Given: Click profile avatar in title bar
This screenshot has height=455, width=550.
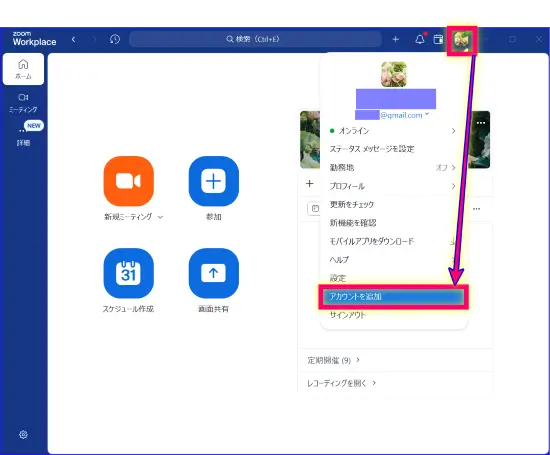Looking at the screenshot, I should (462, 40).
